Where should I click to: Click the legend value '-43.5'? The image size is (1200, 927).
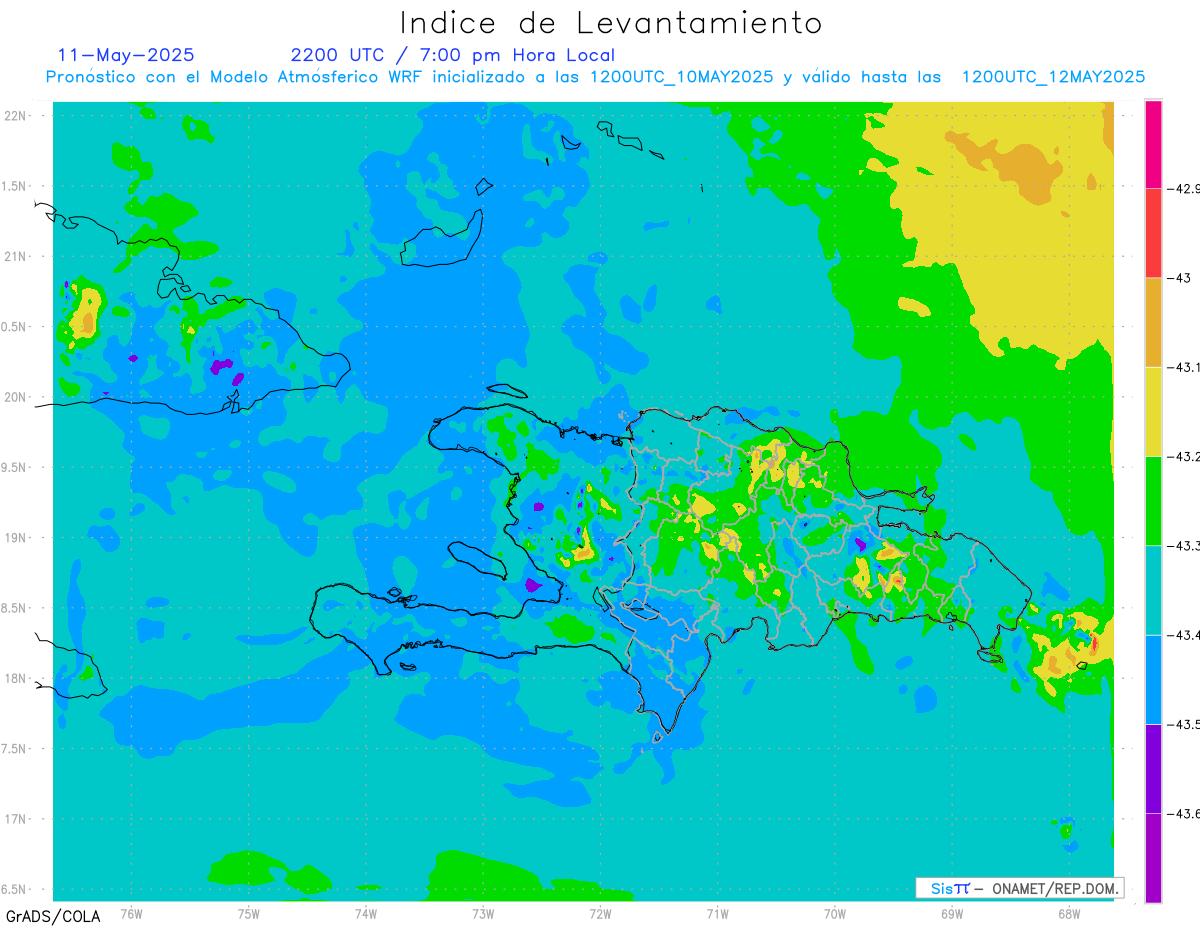[x=1182, y=724]
